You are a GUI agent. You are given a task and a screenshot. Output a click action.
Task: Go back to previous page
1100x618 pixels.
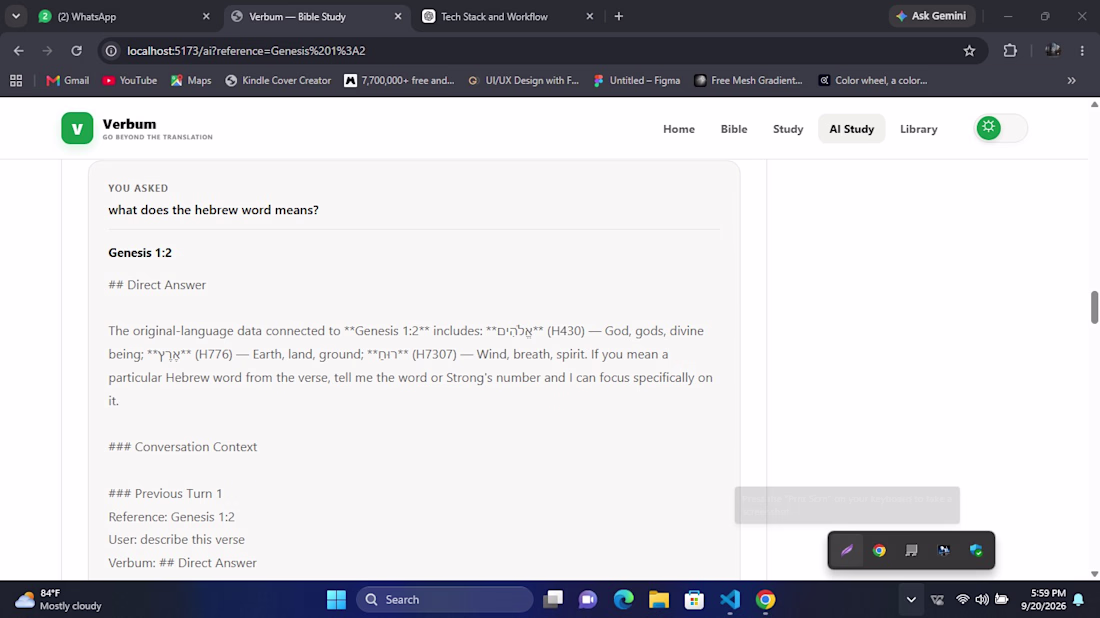19,51
